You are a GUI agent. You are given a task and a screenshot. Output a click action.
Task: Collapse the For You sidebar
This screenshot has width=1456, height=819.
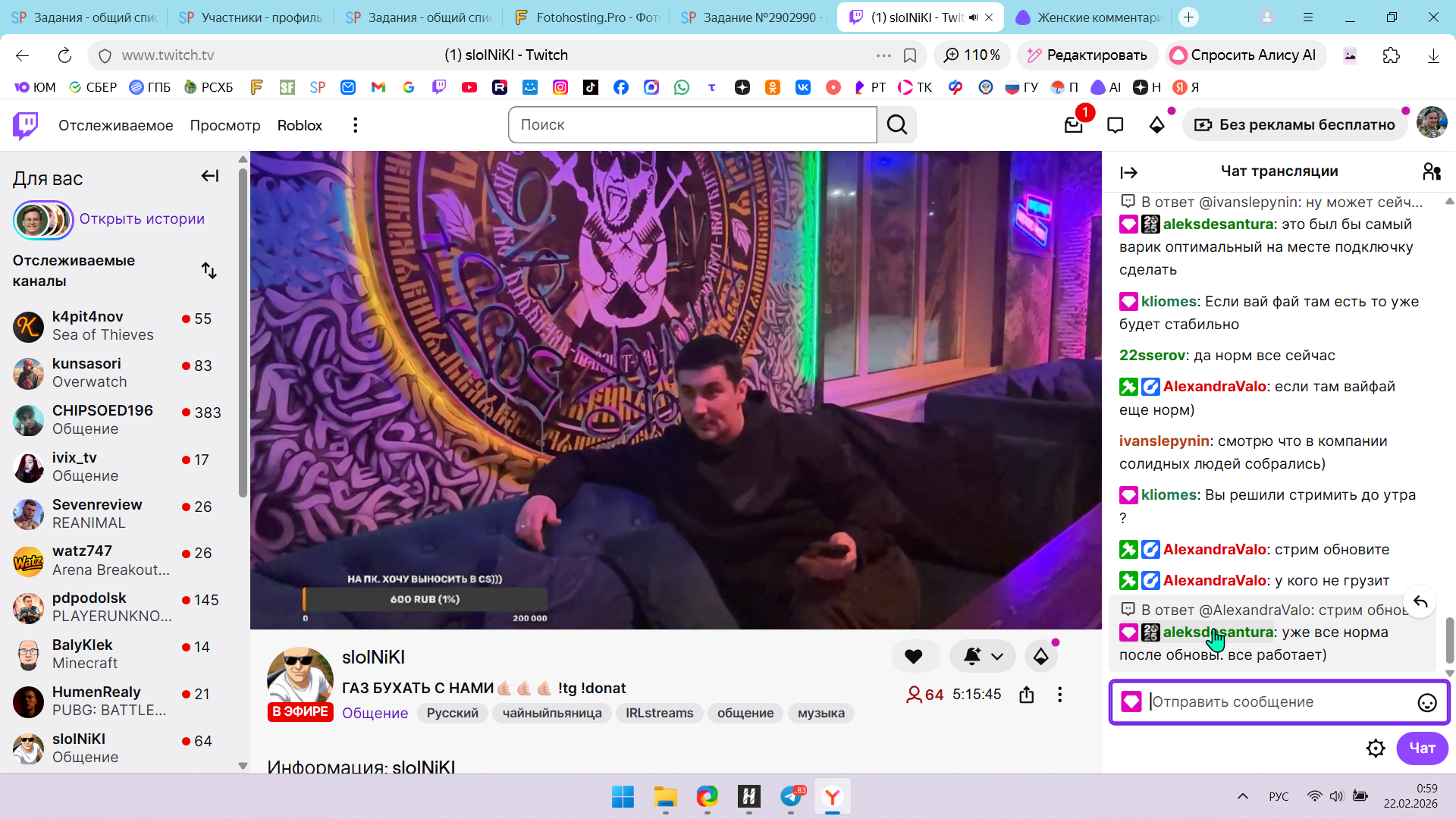click(209, 177)
